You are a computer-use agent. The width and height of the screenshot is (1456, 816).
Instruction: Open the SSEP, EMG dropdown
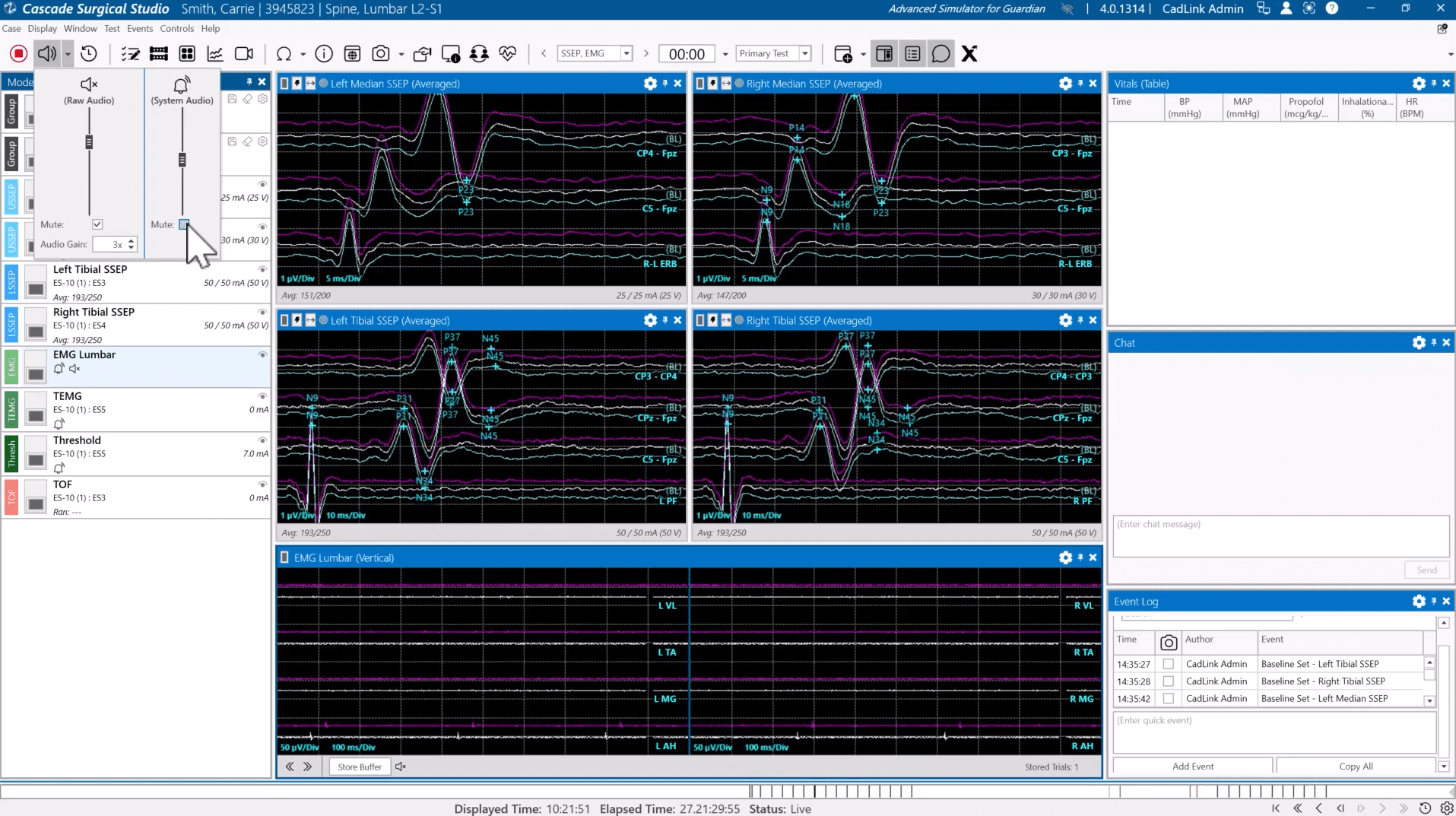[626, 54]
